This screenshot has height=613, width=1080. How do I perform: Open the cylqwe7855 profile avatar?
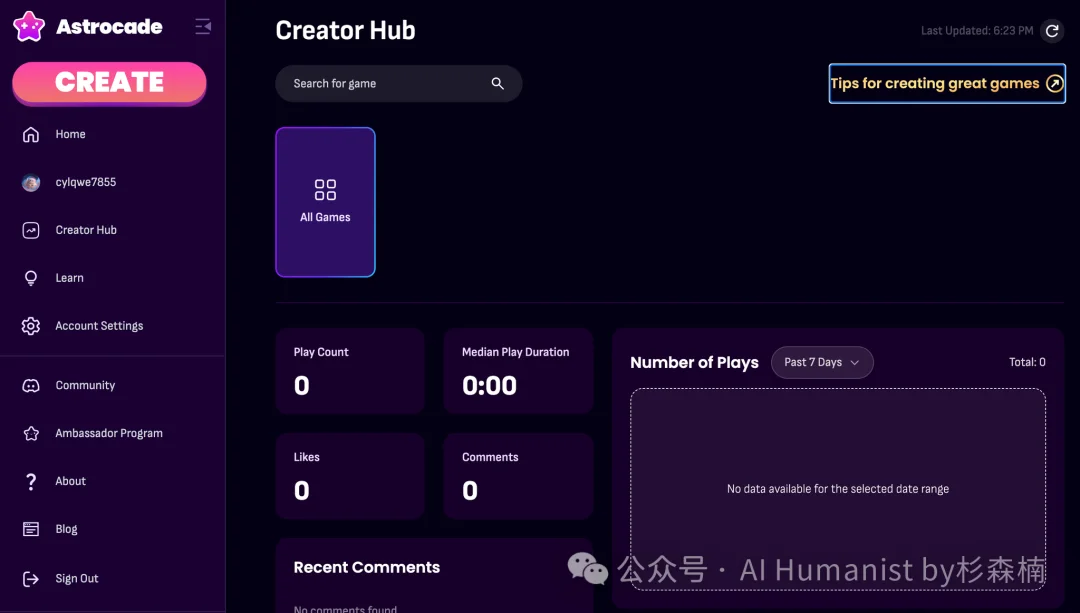click(x=31, y=182)
